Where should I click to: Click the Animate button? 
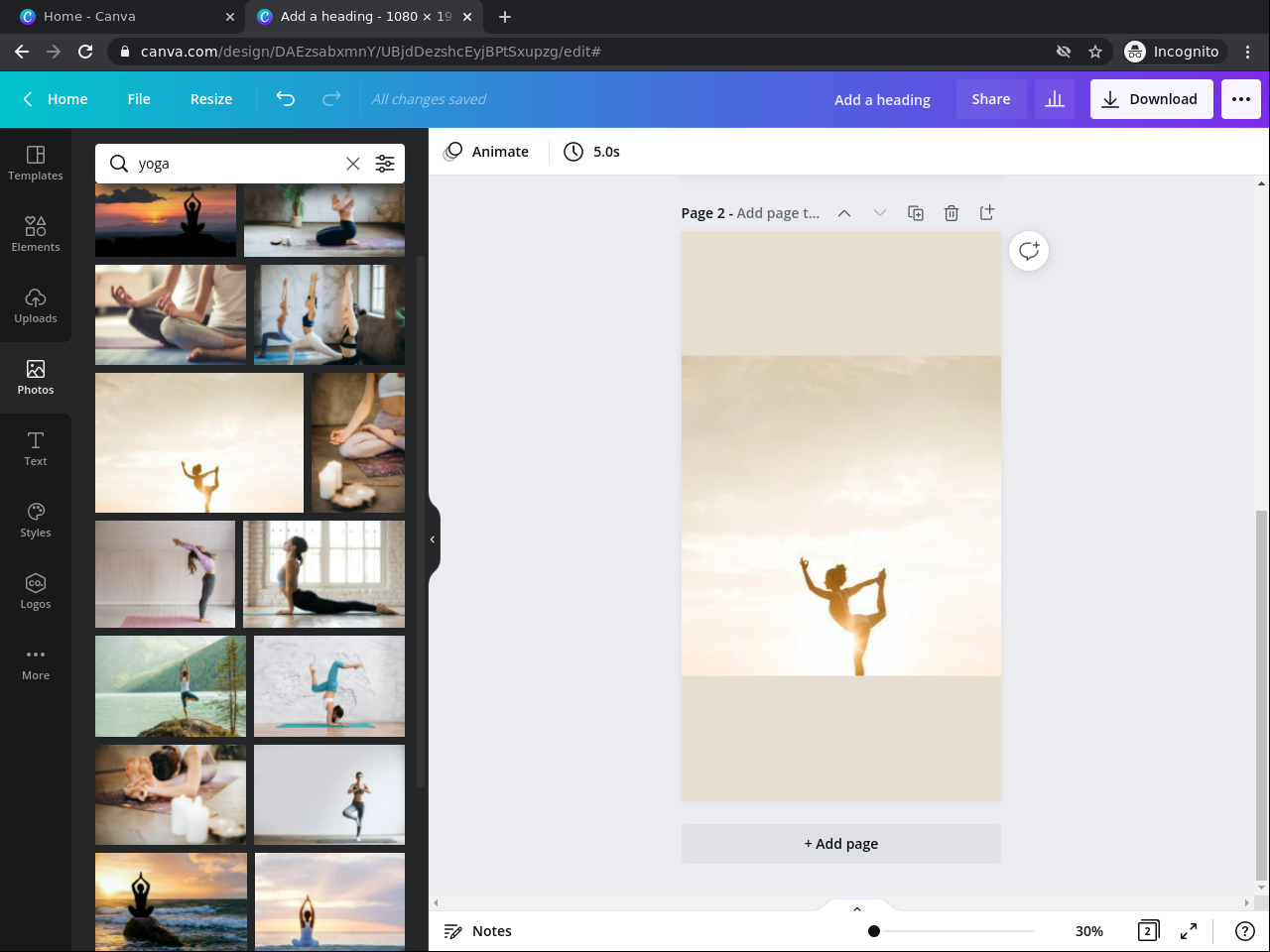point(486,152)
